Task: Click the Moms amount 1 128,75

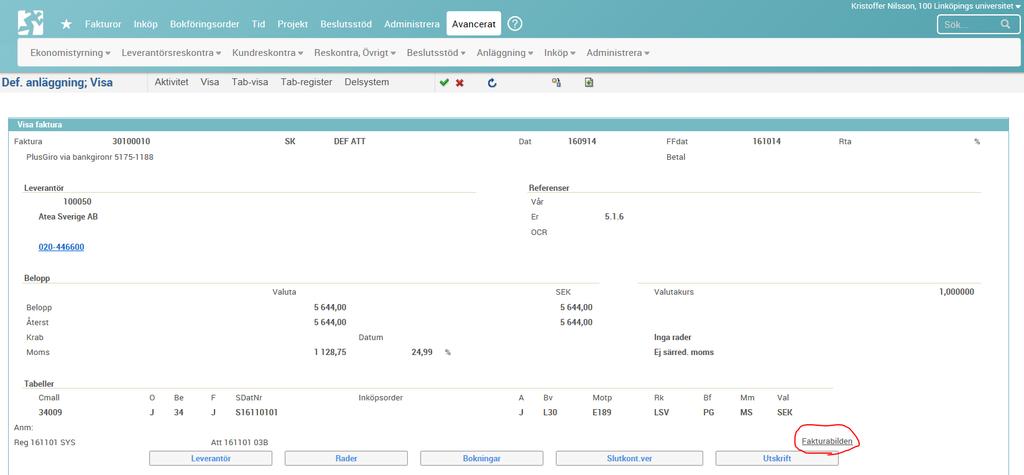Action: (330, 352)
